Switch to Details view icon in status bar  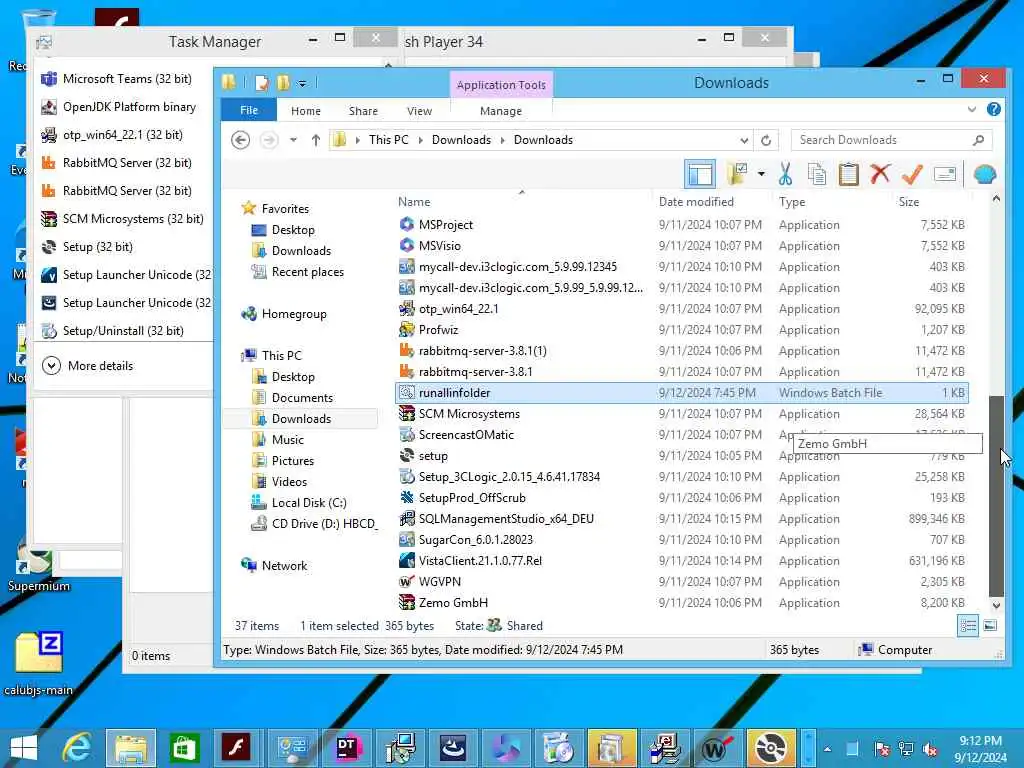tap(968, 626)
